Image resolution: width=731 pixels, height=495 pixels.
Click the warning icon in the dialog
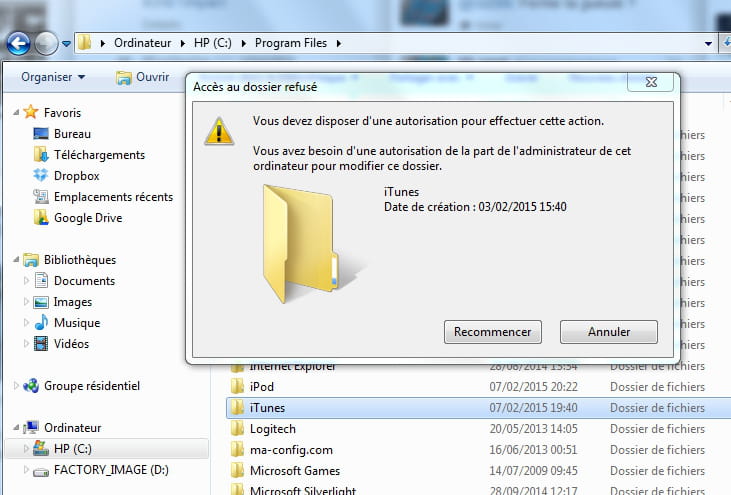[219, 131]
